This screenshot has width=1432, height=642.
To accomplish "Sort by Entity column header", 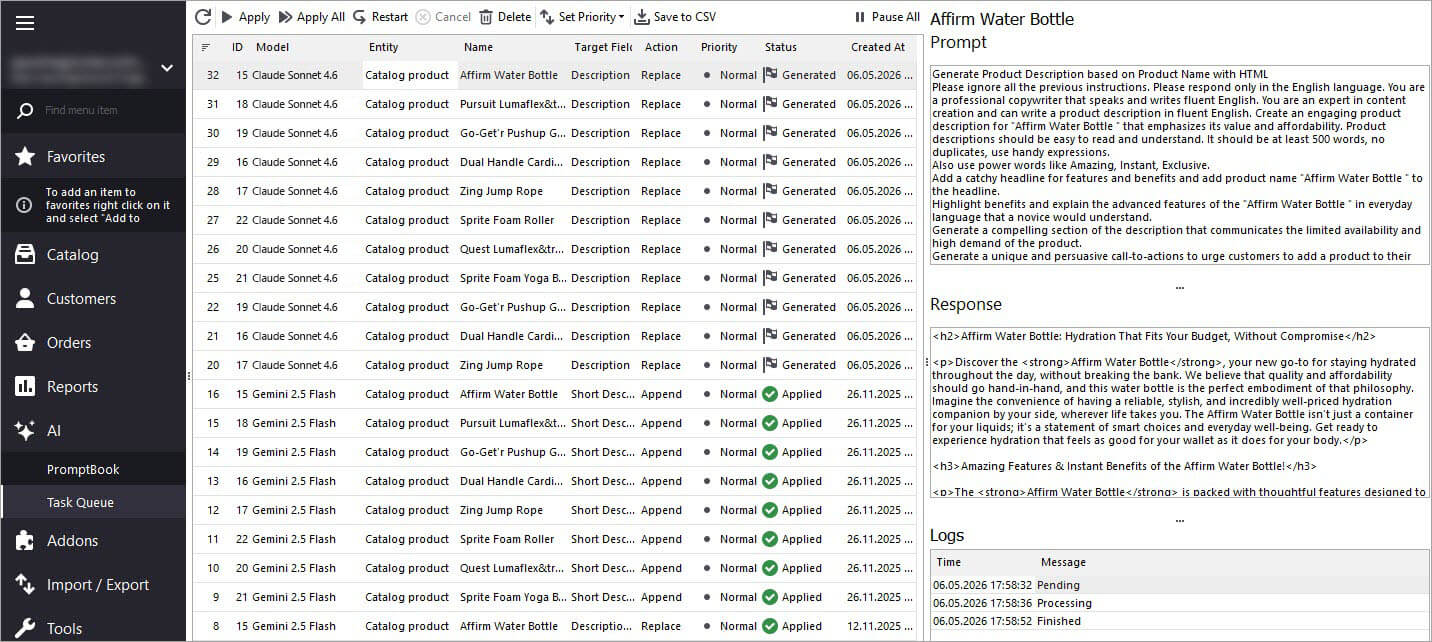I will 383,47.
